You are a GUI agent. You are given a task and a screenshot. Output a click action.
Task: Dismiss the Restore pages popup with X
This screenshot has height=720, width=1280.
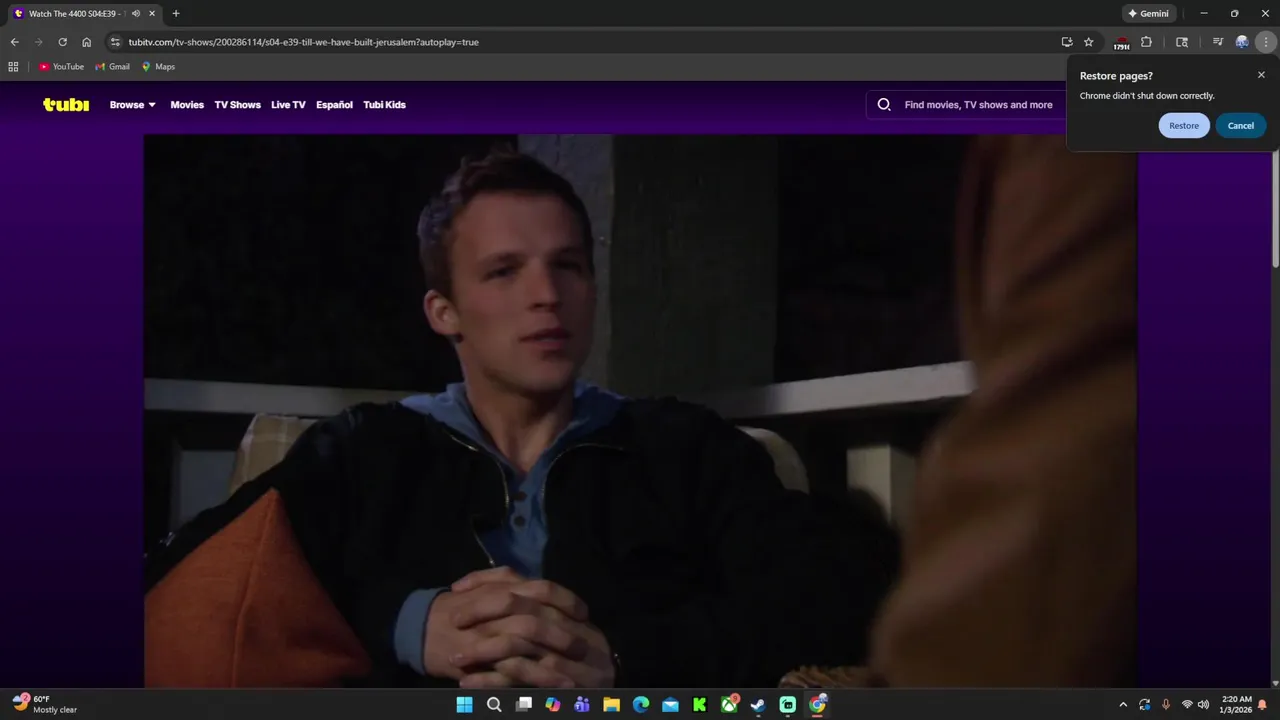[x=1261, y=75]
